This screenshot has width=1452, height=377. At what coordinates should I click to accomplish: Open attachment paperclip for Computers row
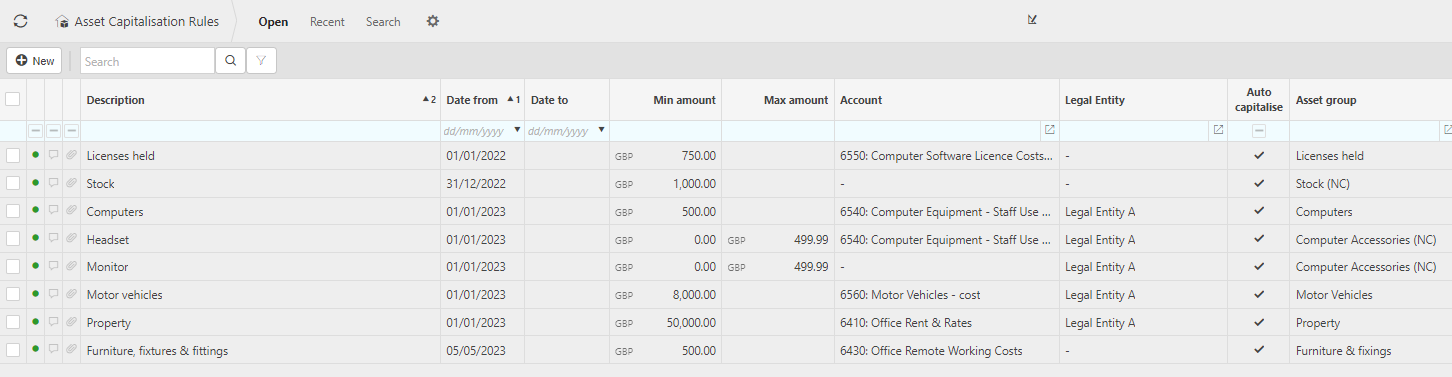[x=72, y=211]
